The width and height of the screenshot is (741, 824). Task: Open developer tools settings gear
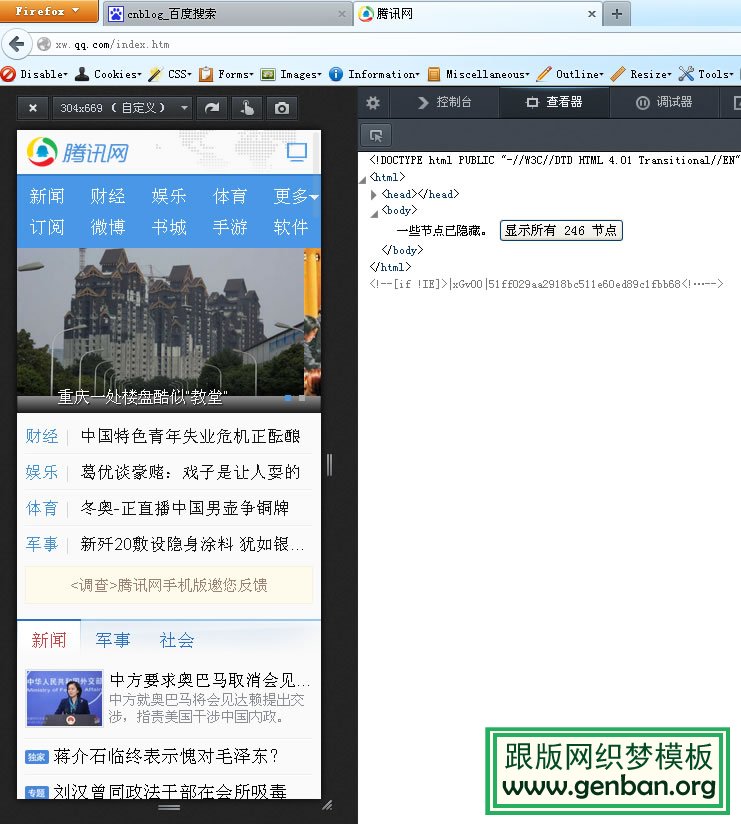(373, 102)
